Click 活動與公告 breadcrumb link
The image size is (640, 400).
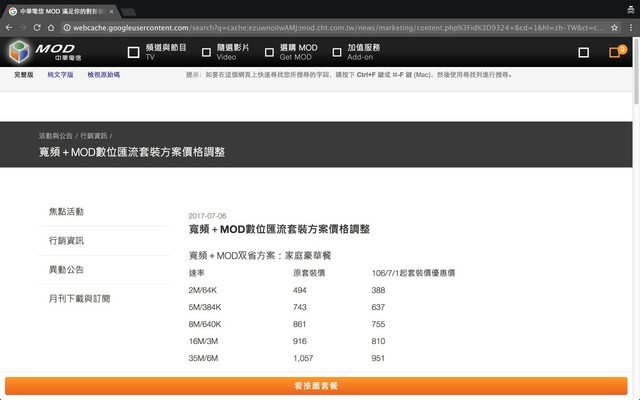coord(56,136)
